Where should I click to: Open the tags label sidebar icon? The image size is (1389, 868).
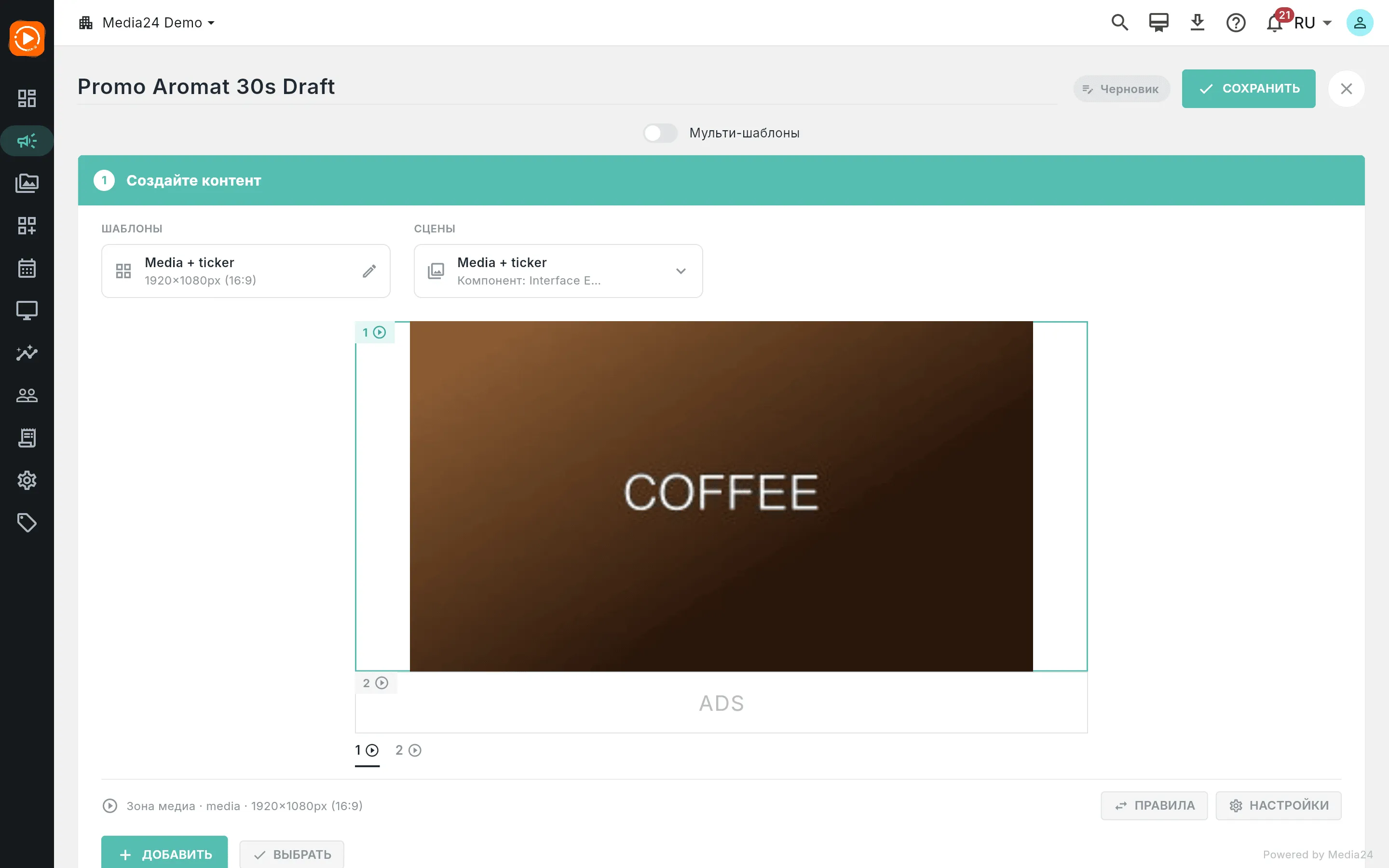click(27, 522)
